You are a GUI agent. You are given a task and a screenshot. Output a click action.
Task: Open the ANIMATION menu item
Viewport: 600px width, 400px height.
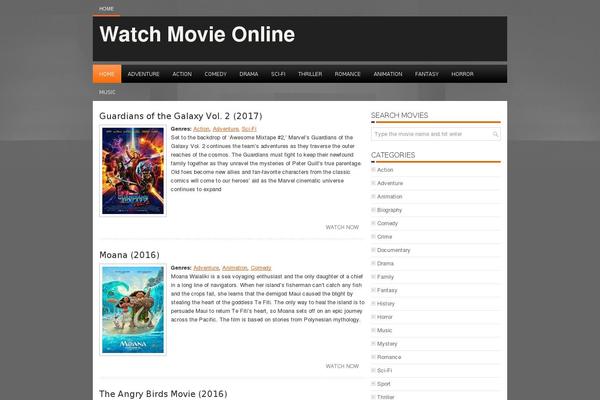[x=388, y=74]
